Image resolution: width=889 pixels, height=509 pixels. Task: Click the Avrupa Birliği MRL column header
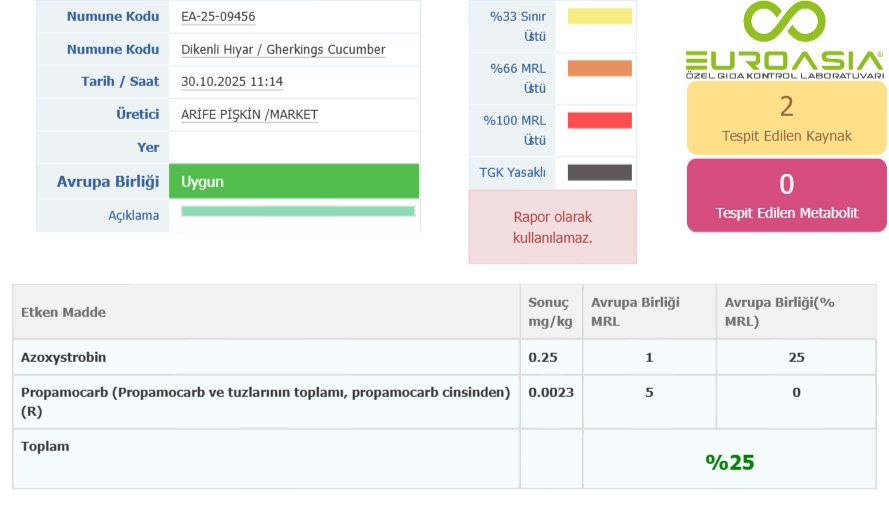tap(635, 312)
